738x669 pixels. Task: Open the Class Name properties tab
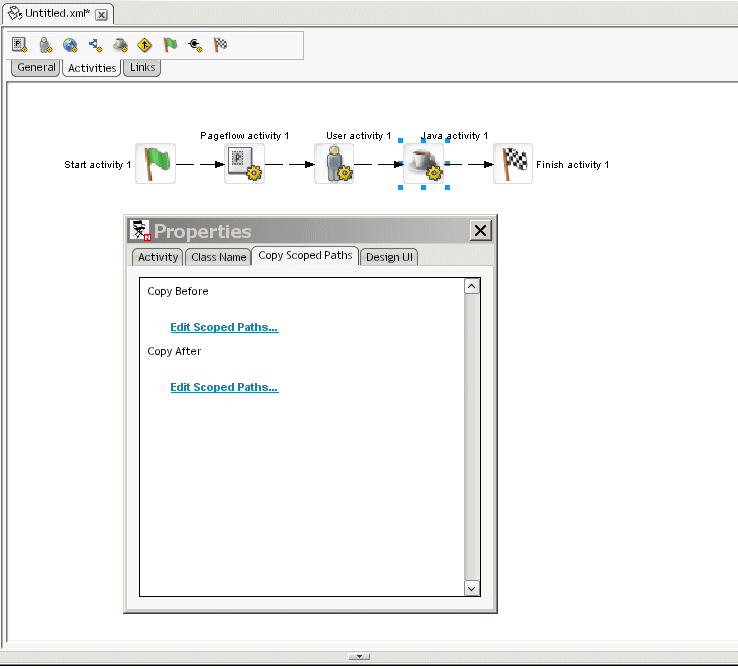pos(218,257)
